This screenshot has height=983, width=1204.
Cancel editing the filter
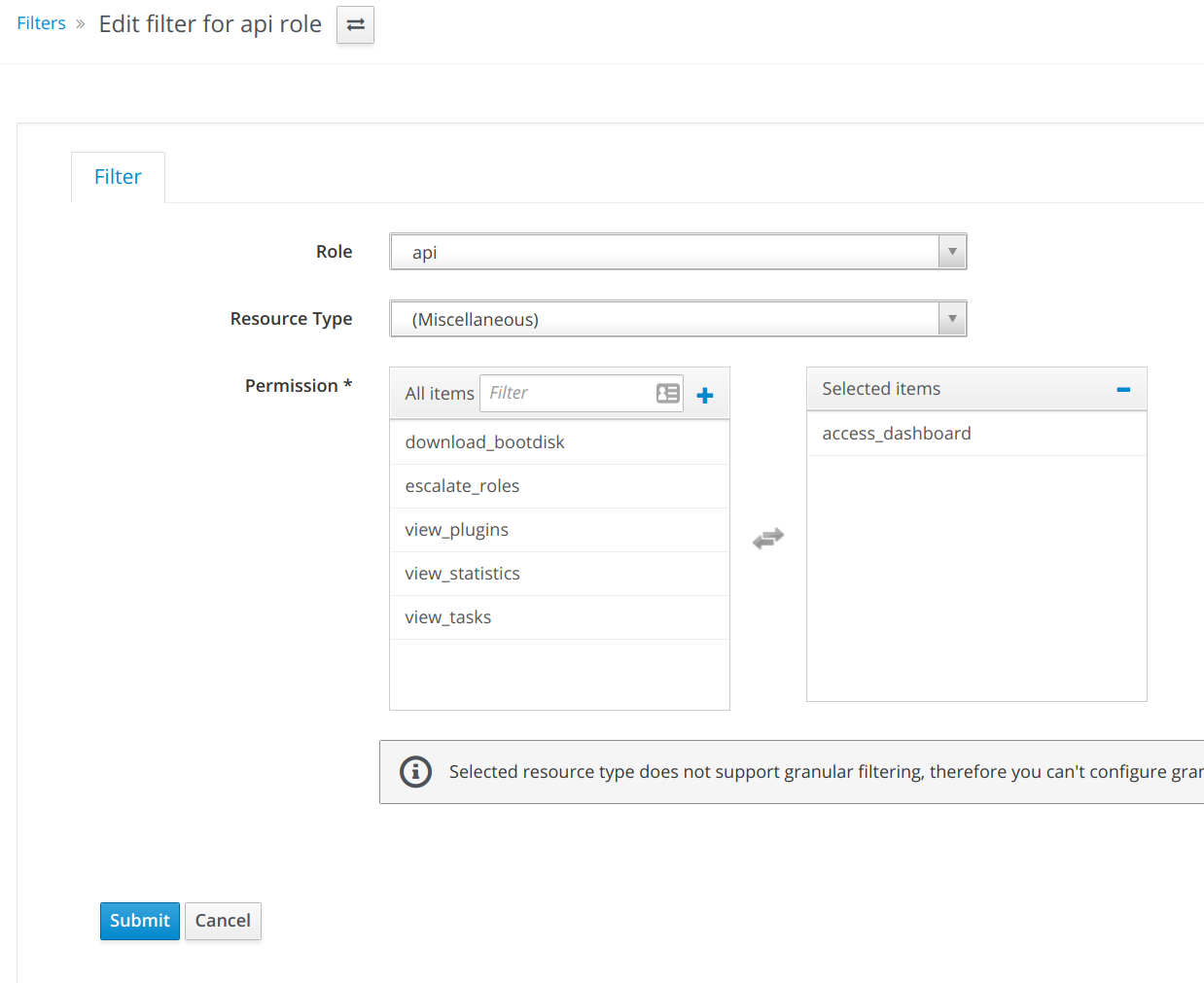[x=223, y=921]
